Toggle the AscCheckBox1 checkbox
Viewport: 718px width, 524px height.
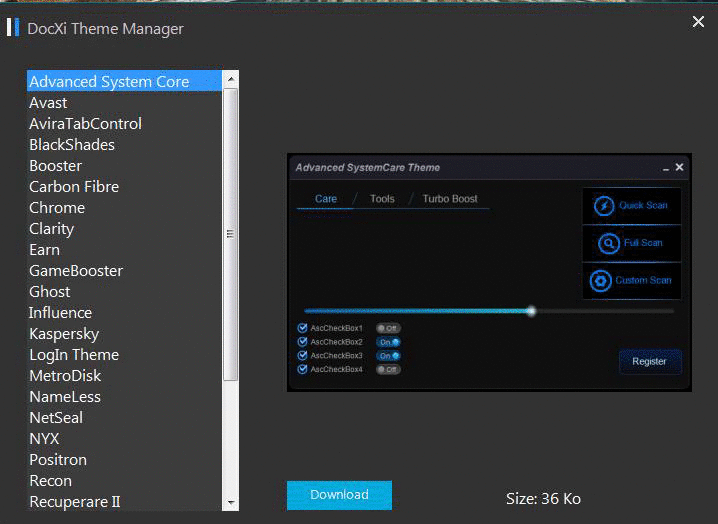pyautogui.click(x=302, y=328)
